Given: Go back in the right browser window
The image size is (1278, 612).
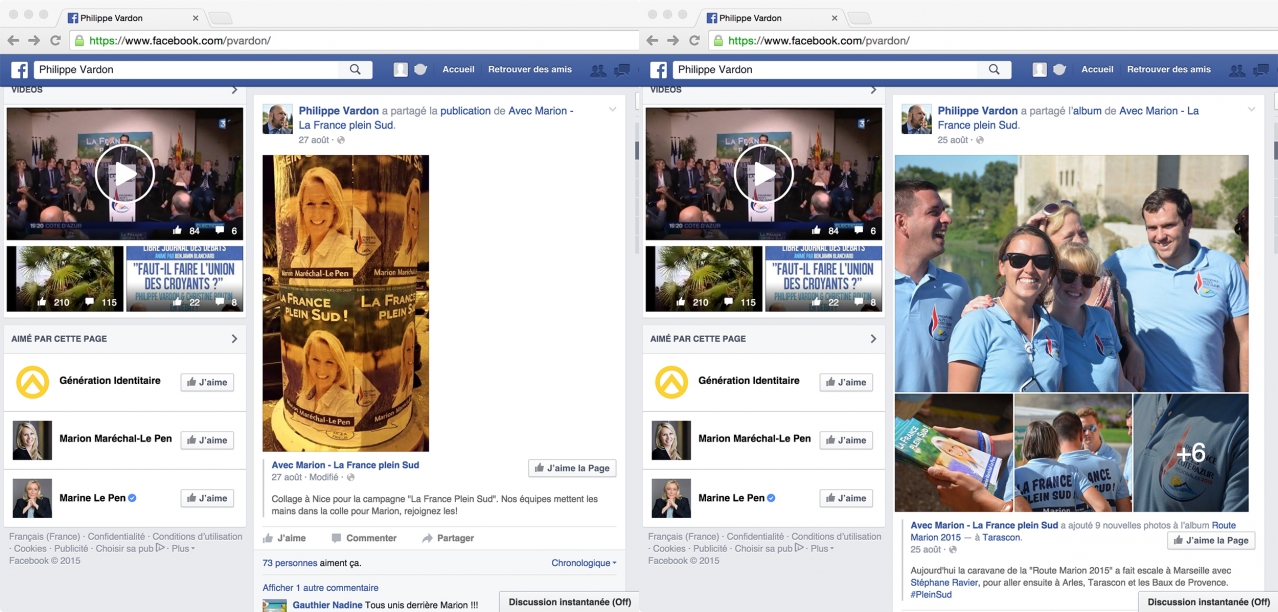Looking at the screenshot, I should tap(652, 40).
